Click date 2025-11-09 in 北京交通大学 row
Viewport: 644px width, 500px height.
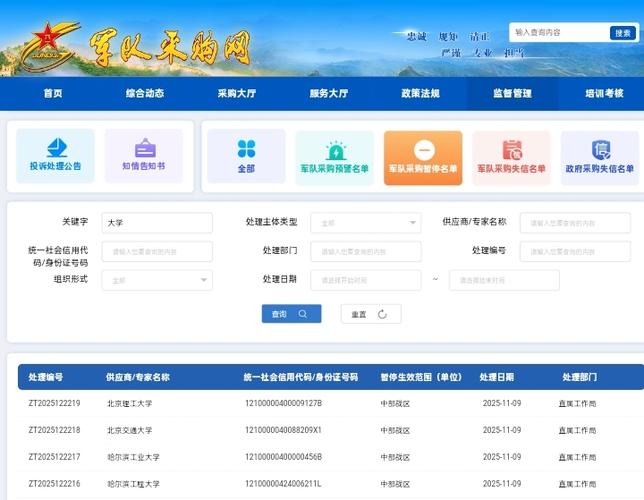click(502, 430)
